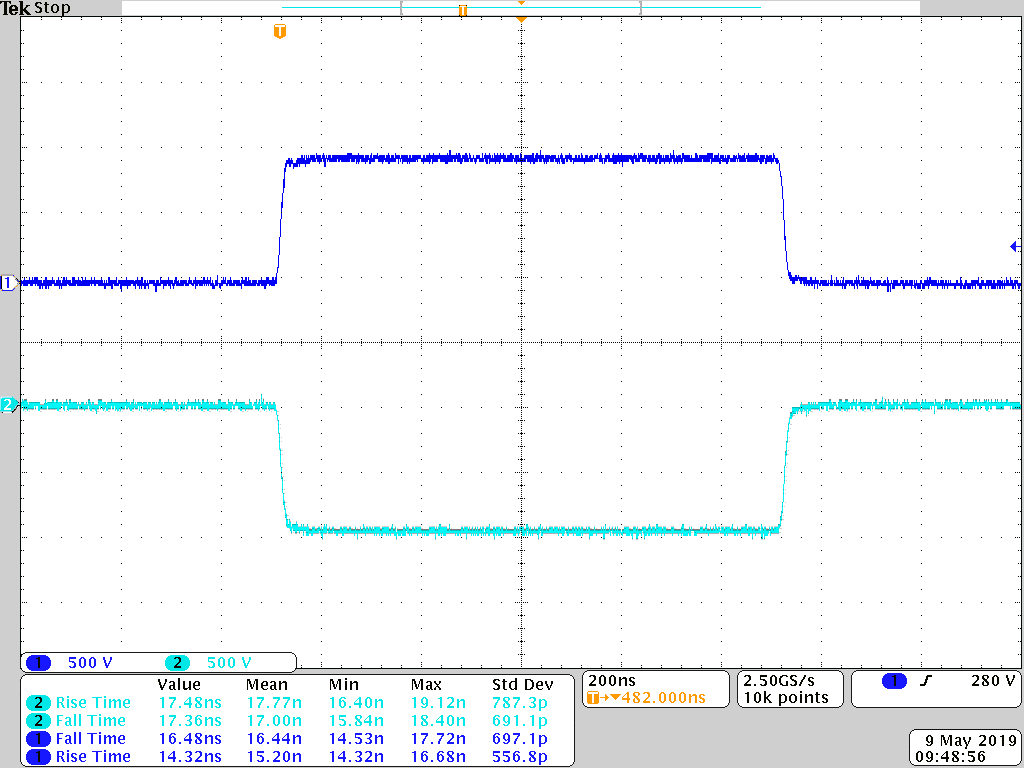Click the channel 1 ground reference marker
This screenshot has height=768, width=1024.
[x=8, y=283]
